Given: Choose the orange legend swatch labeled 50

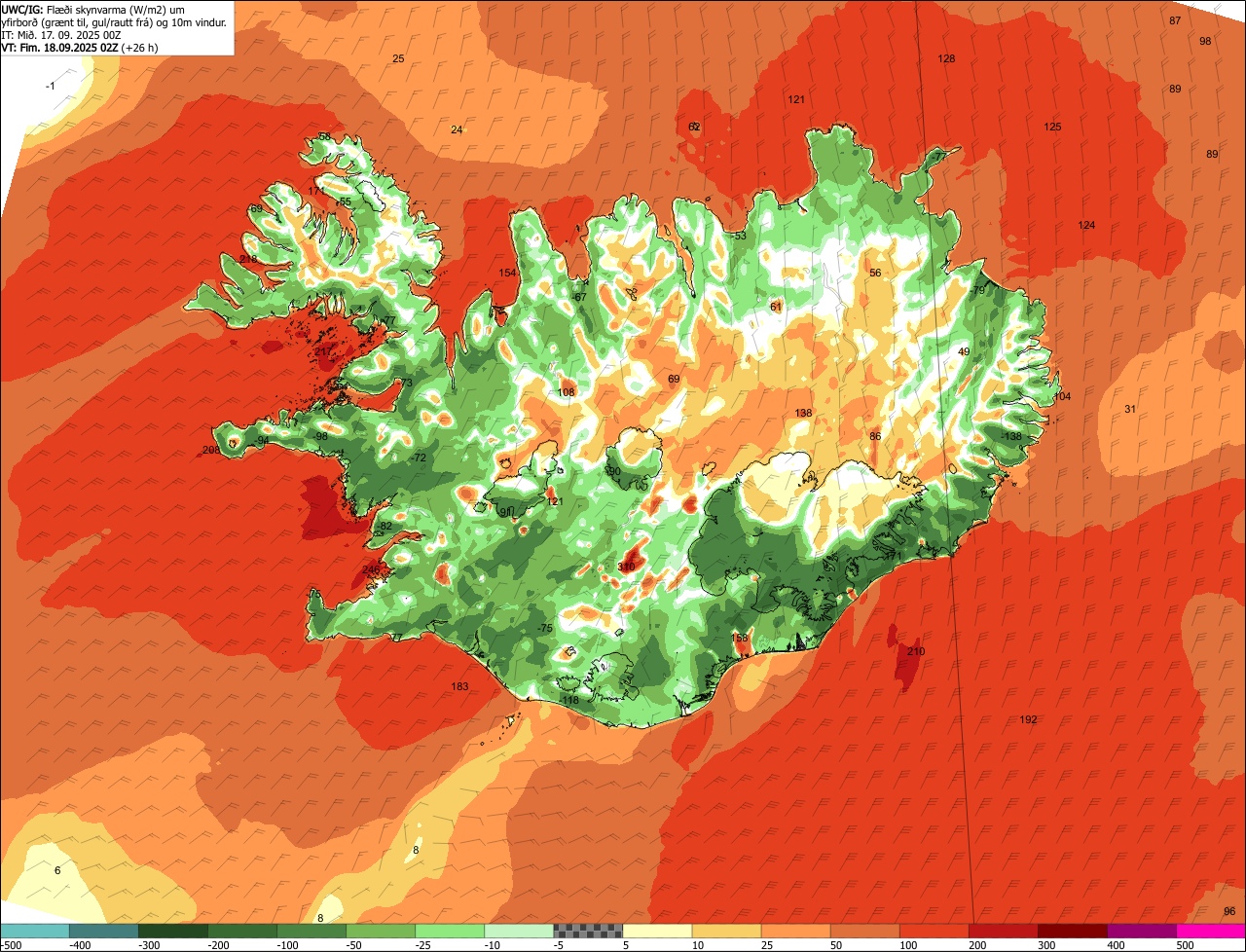Looking at the screenshot, I should pos(864,931).
